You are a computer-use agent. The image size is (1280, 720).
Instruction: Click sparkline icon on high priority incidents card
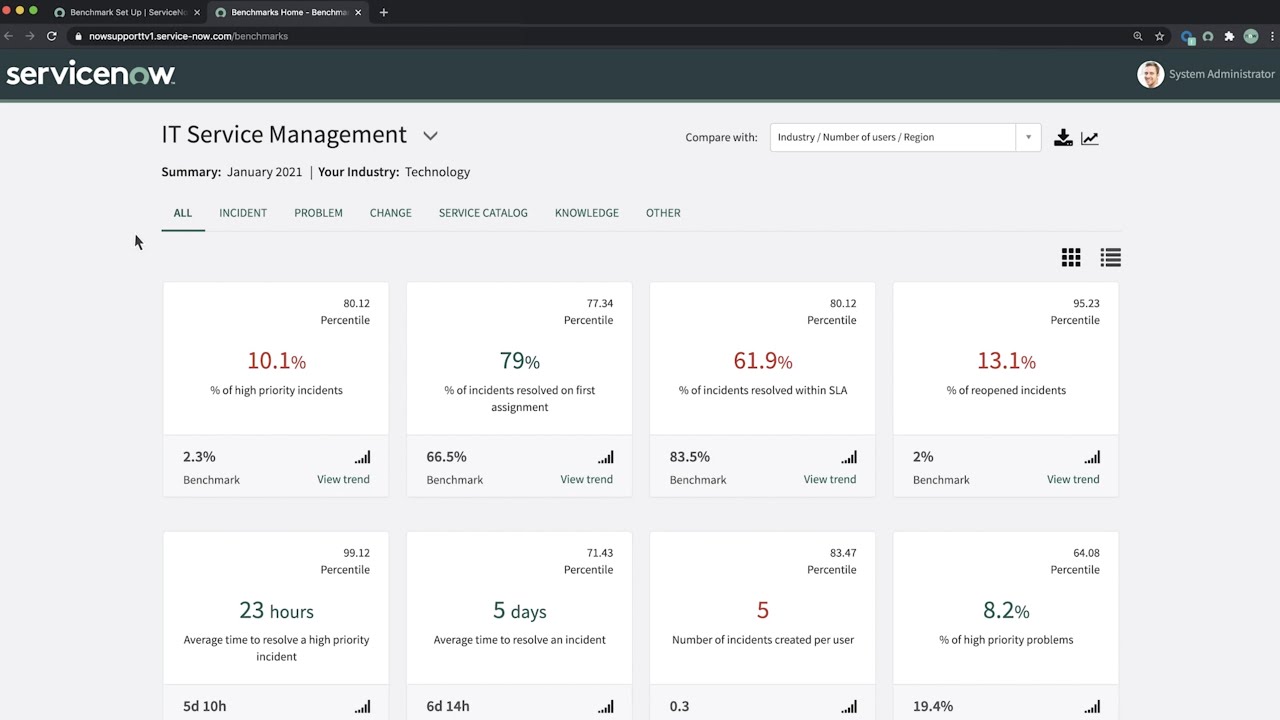tap(362, 457)
